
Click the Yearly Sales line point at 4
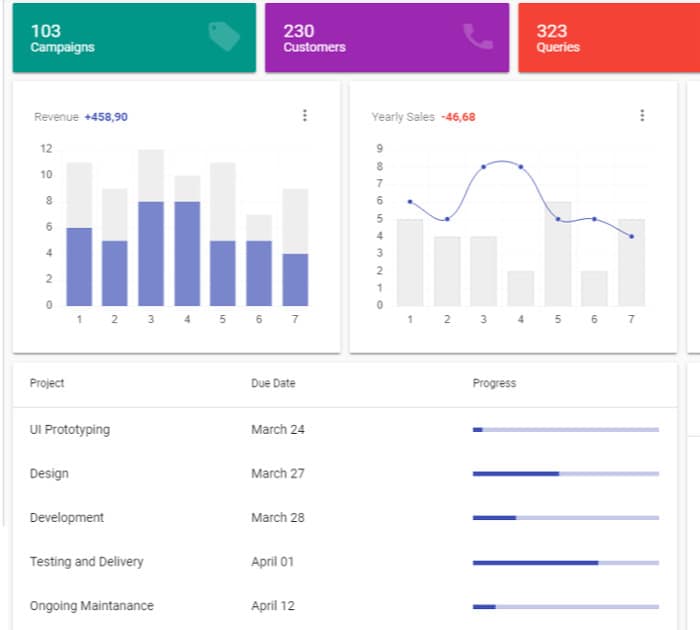click(x=520, y=167)
